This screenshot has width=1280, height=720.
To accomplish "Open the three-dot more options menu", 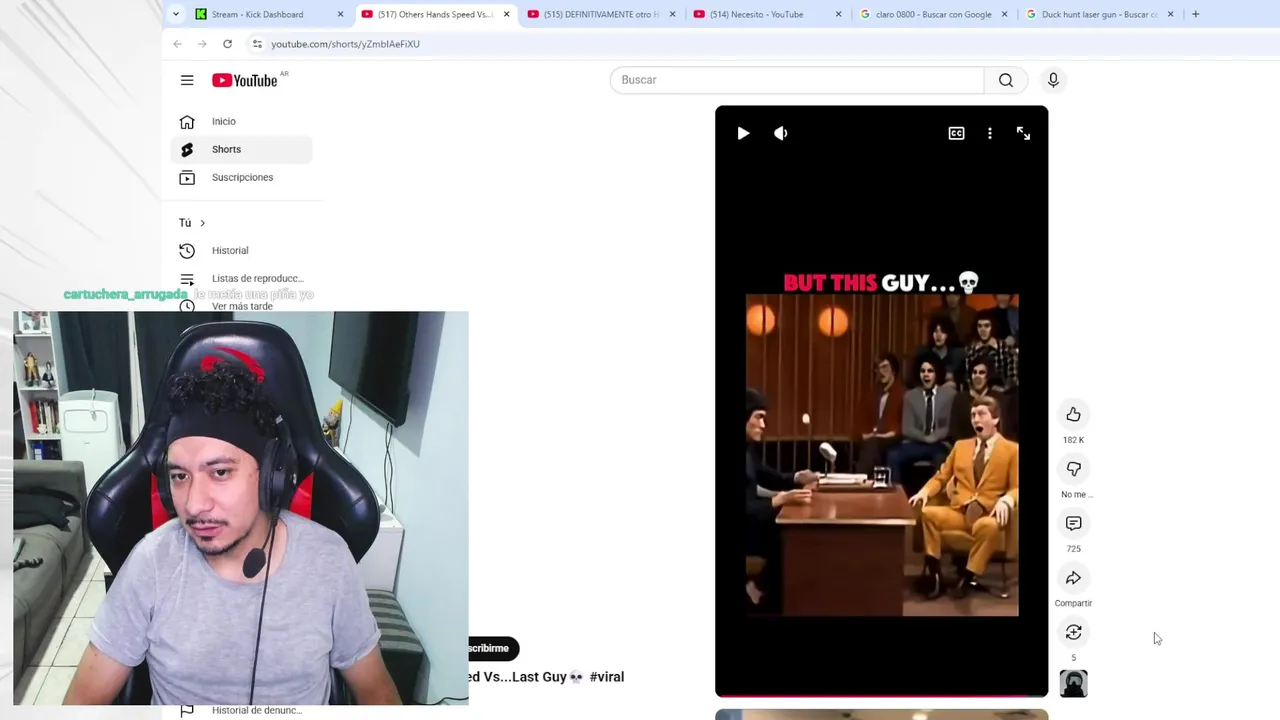I will tap(990, 133).
